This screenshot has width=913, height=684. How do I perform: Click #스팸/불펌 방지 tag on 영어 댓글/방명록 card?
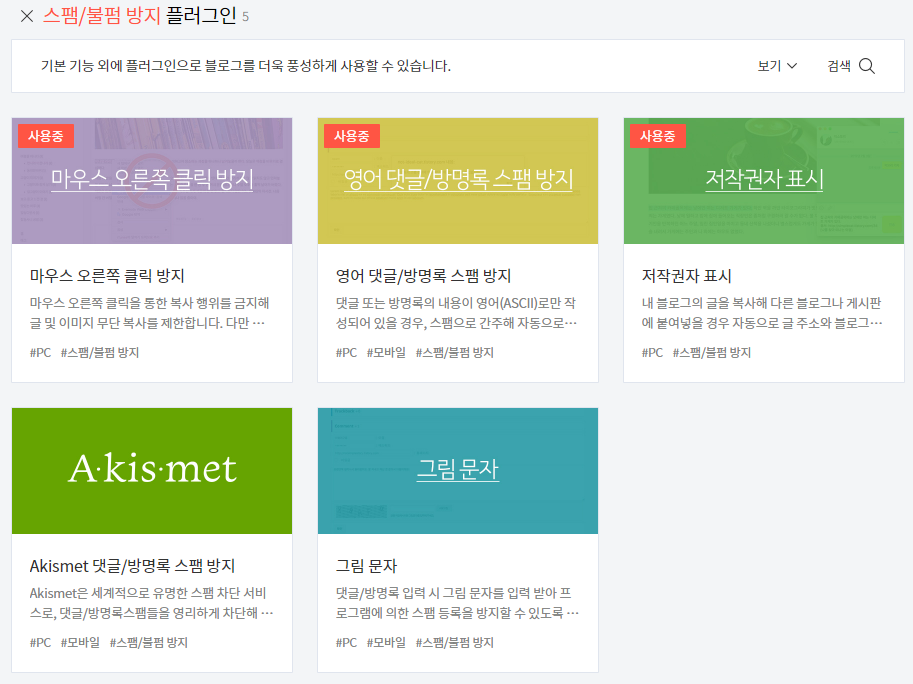(455, 352)
